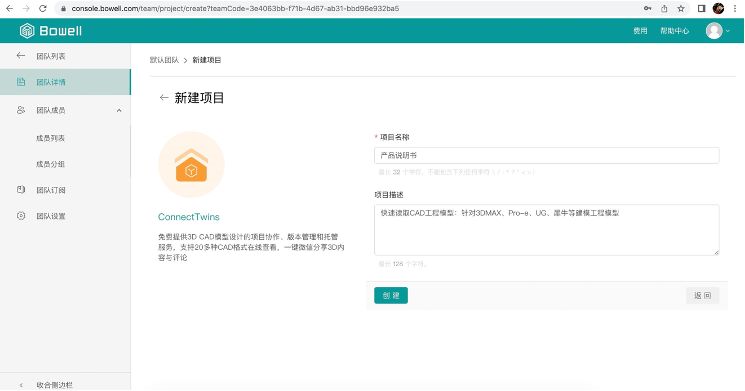Reload the page with browser refresh icon
Viewport: 745px width, 391px height.
43,9
